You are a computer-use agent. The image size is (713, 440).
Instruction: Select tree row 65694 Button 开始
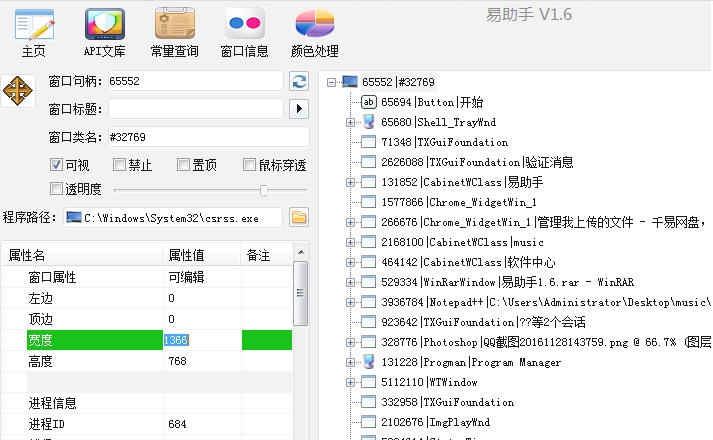(432, 102)
